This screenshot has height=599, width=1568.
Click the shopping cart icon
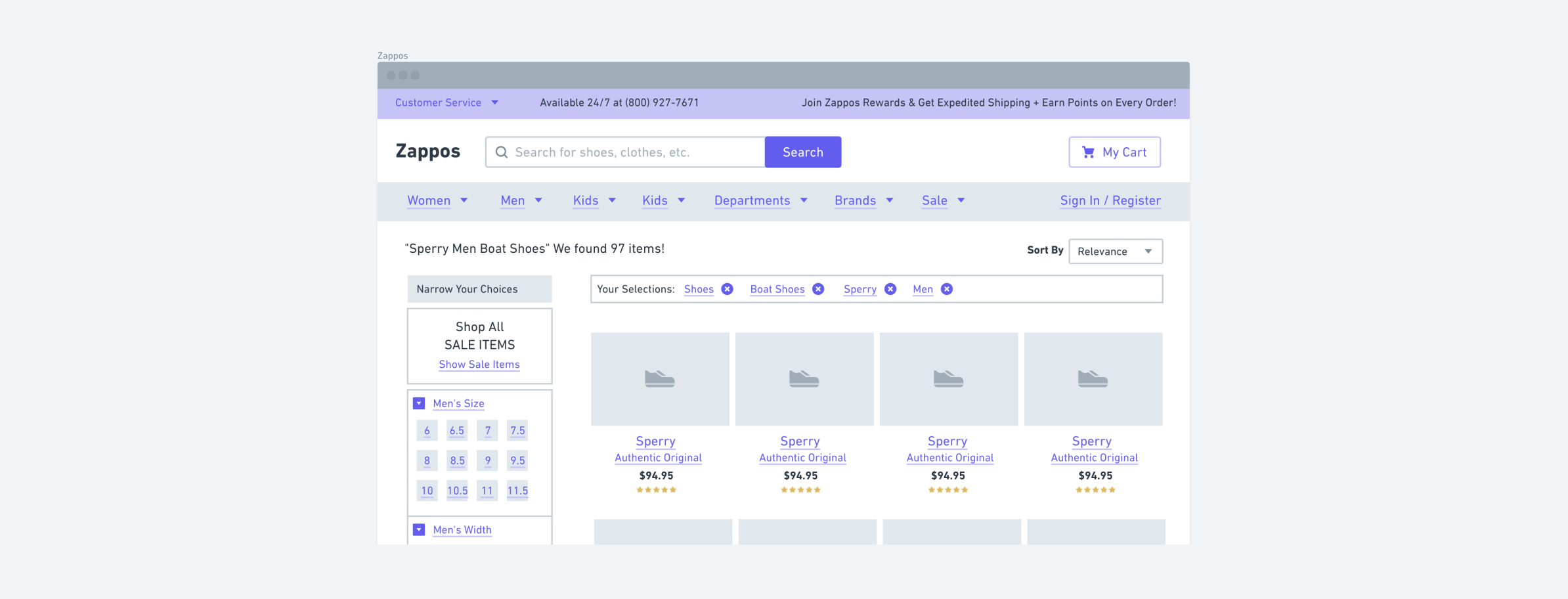coord(1088,152)
